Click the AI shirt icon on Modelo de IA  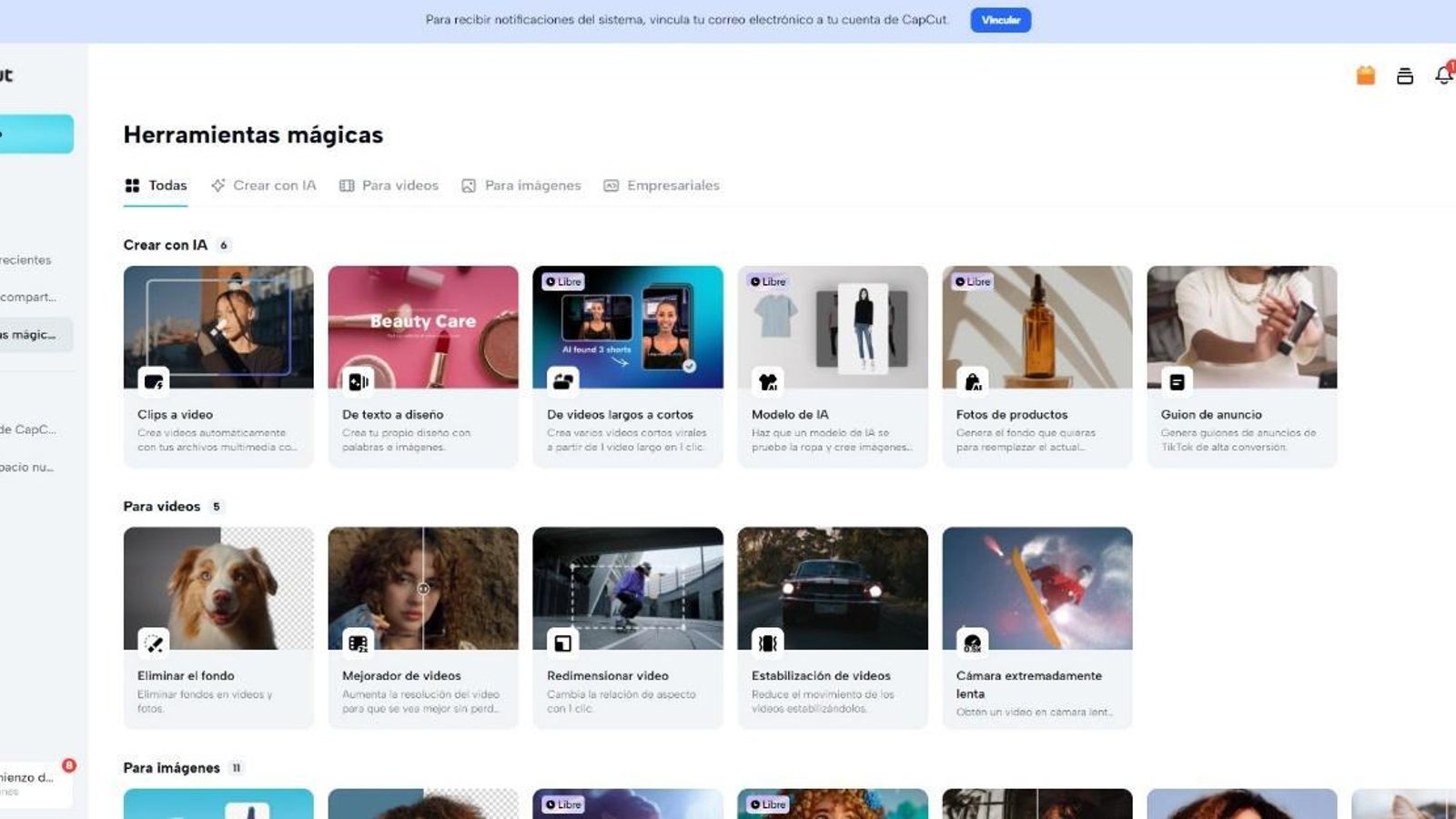click(x=768, y=380)
